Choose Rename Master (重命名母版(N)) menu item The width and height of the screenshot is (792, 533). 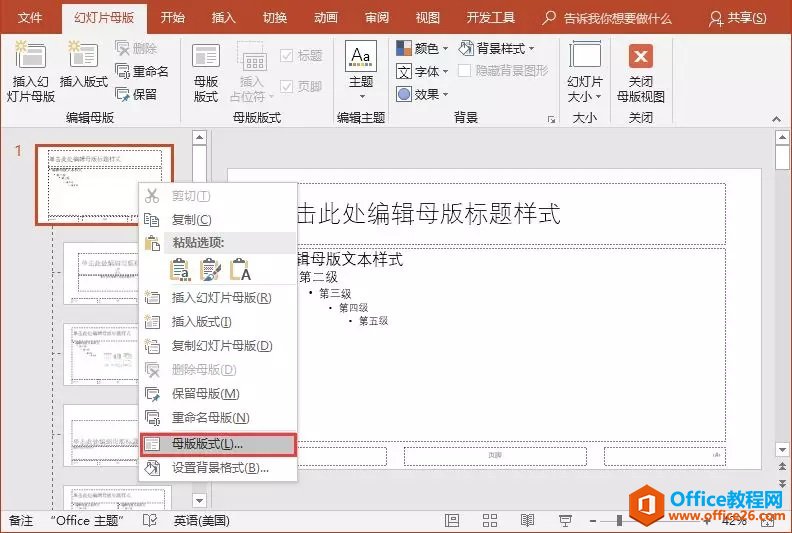(x=218, y=418)
